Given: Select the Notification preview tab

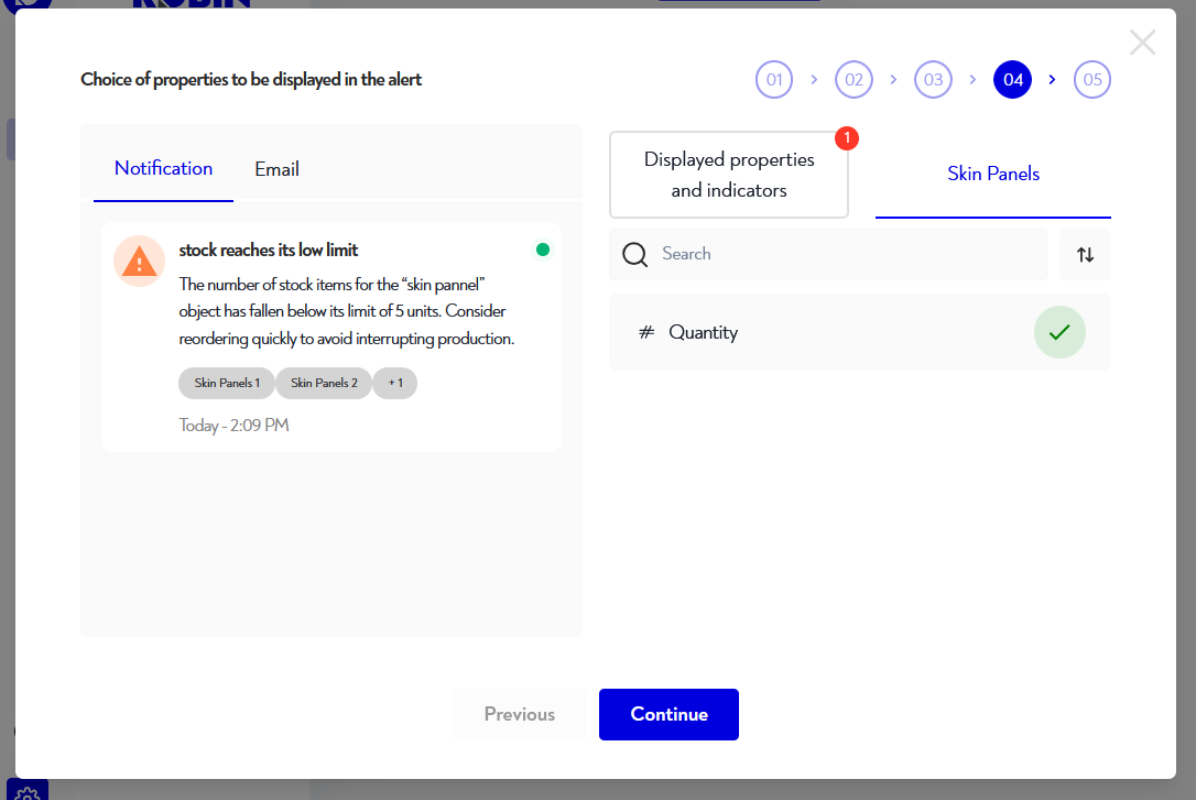Looking at the screenshot, I should pyautogui.click(x=164, y=168).
